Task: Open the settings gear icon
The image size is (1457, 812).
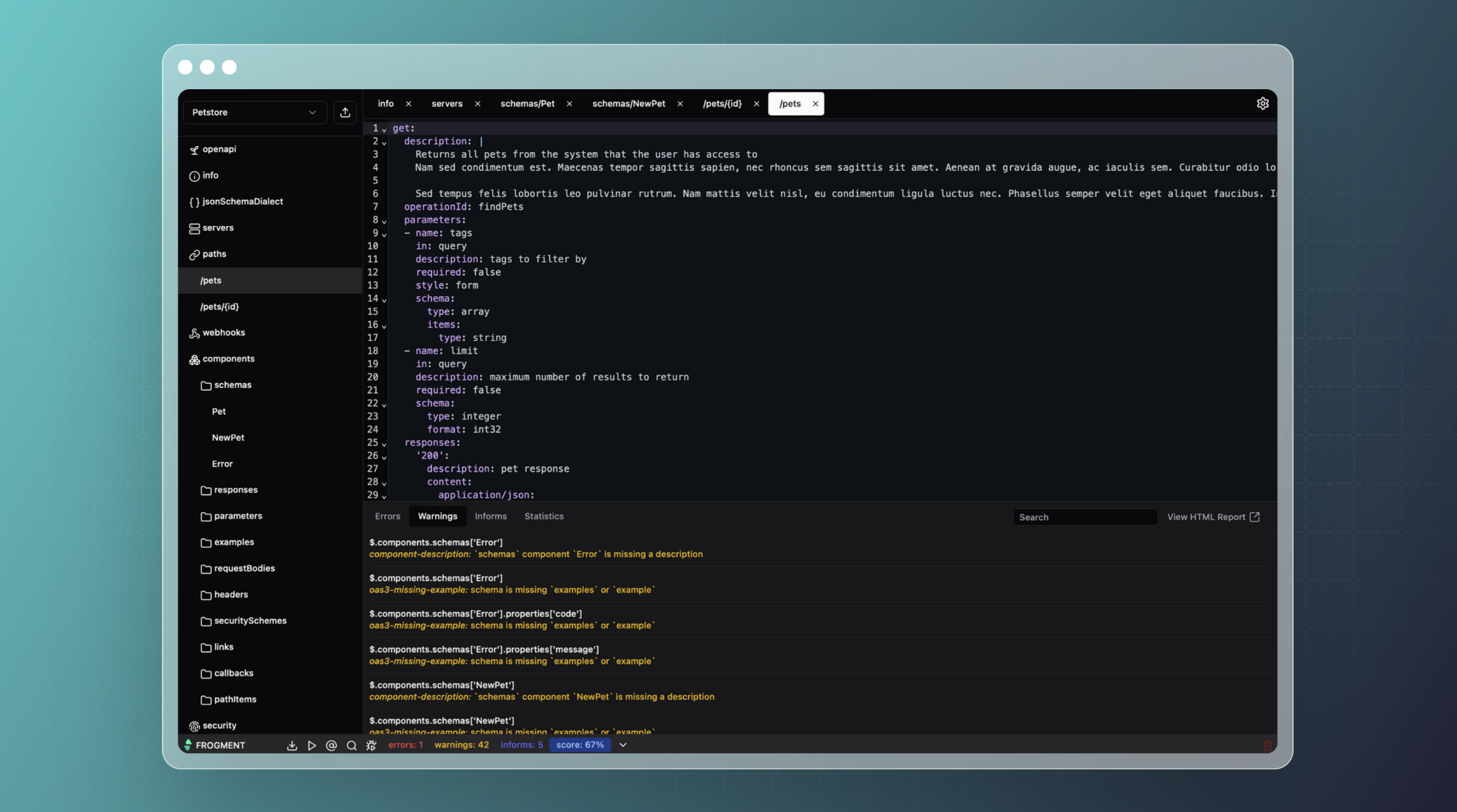Action: click(x=1263, y=103)
